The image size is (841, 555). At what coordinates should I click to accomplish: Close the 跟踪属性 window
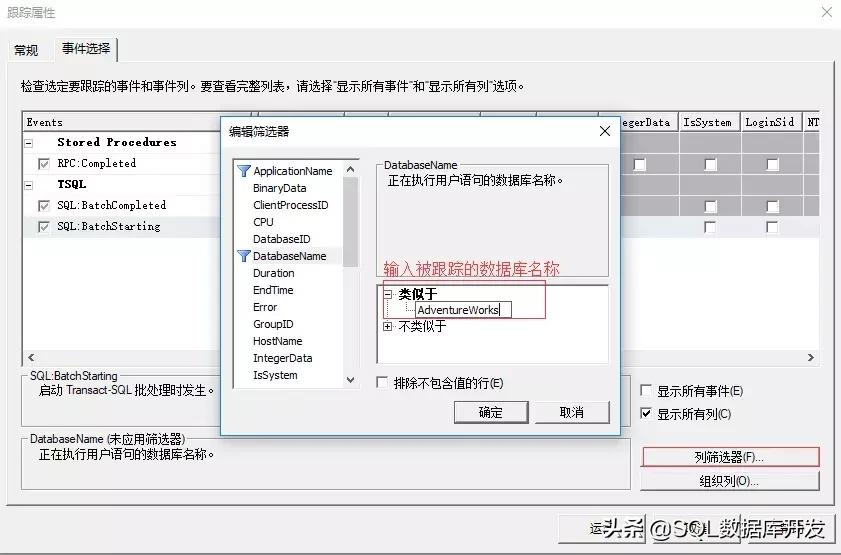[x=827, y=12]
